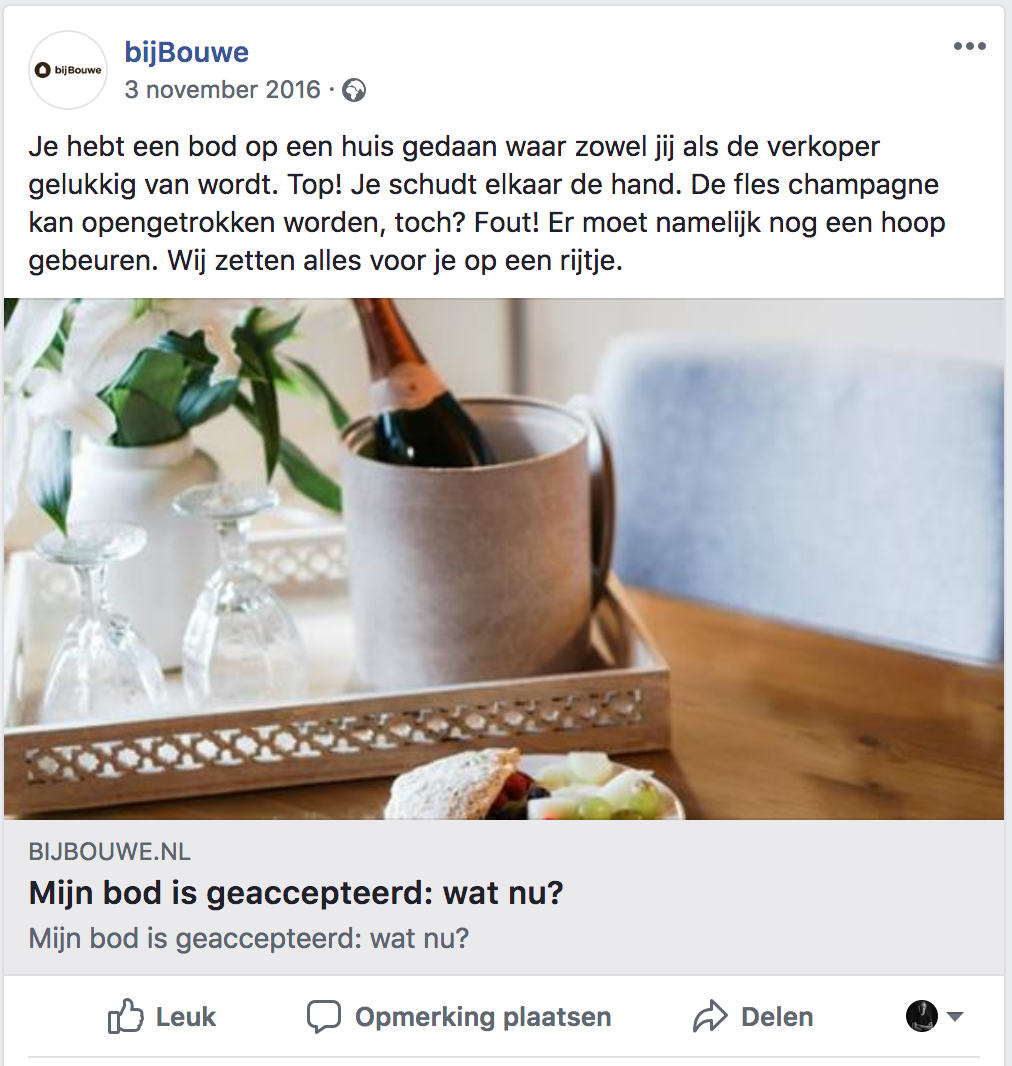
Task: Click the grey link description subtitle
Action: [x=249, y=939]
